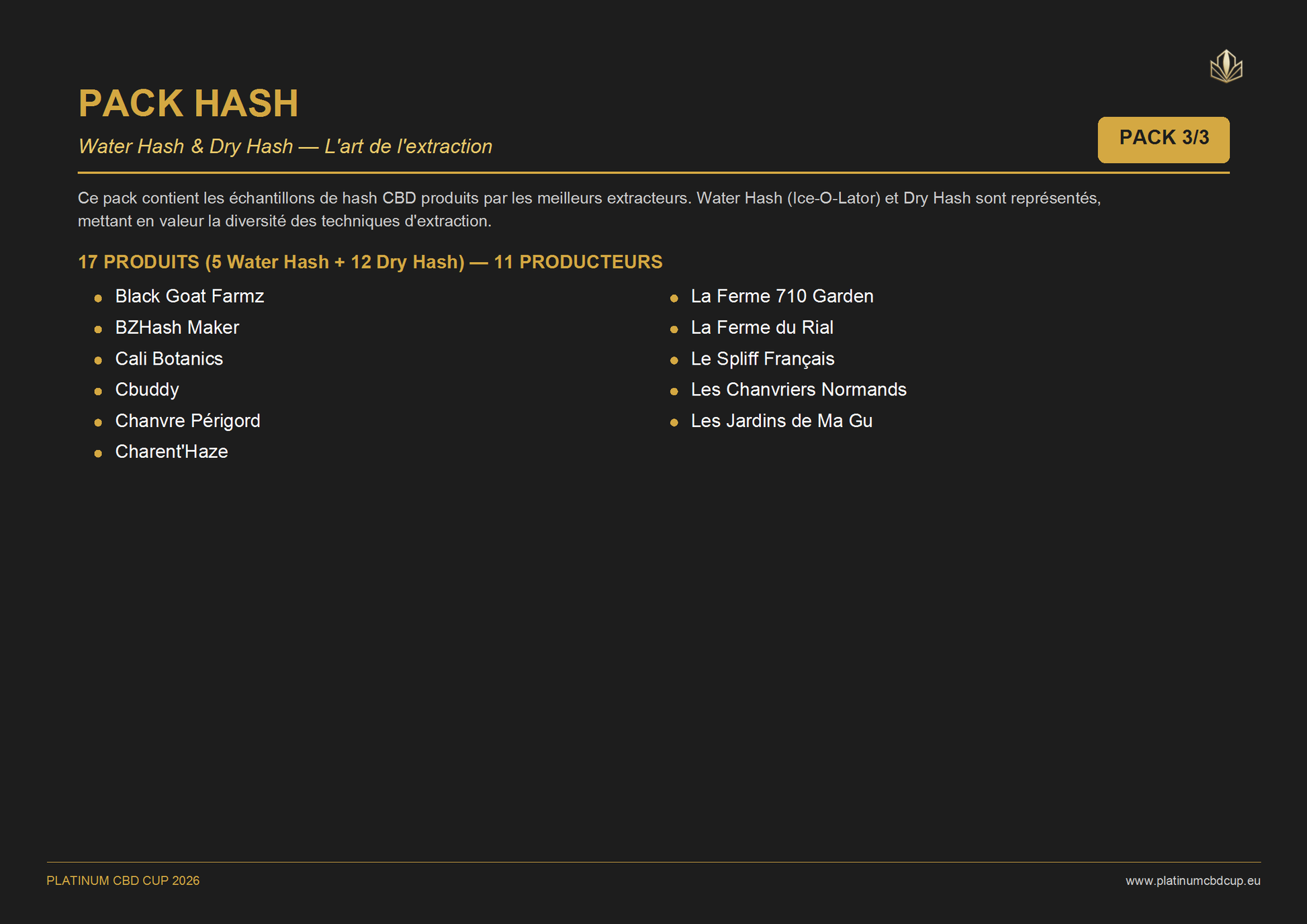
Task: Click the 17 PRODUITS heading
Action: (x=370, y=262)
